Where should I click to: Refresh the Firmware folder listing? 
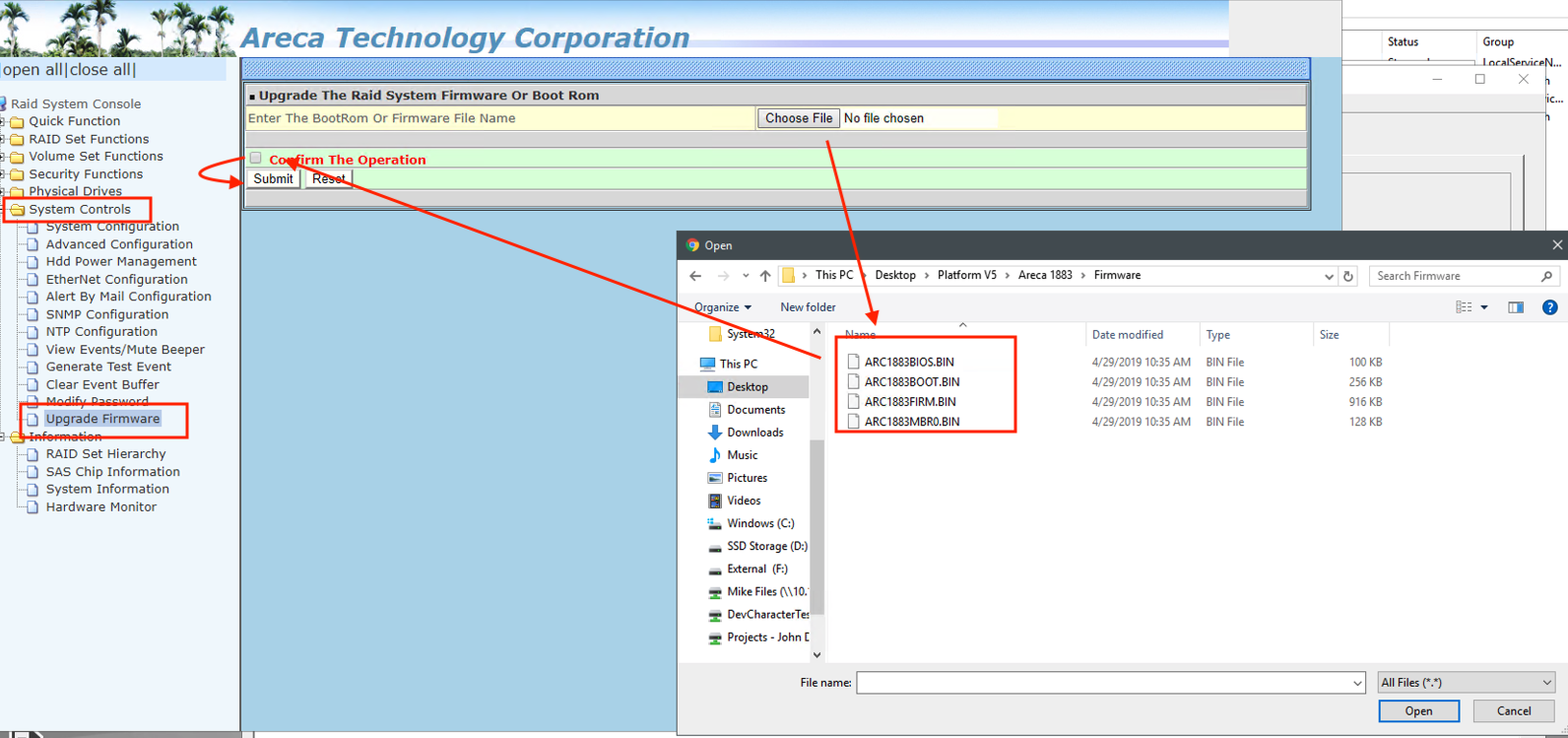(x=1348, y=276)
